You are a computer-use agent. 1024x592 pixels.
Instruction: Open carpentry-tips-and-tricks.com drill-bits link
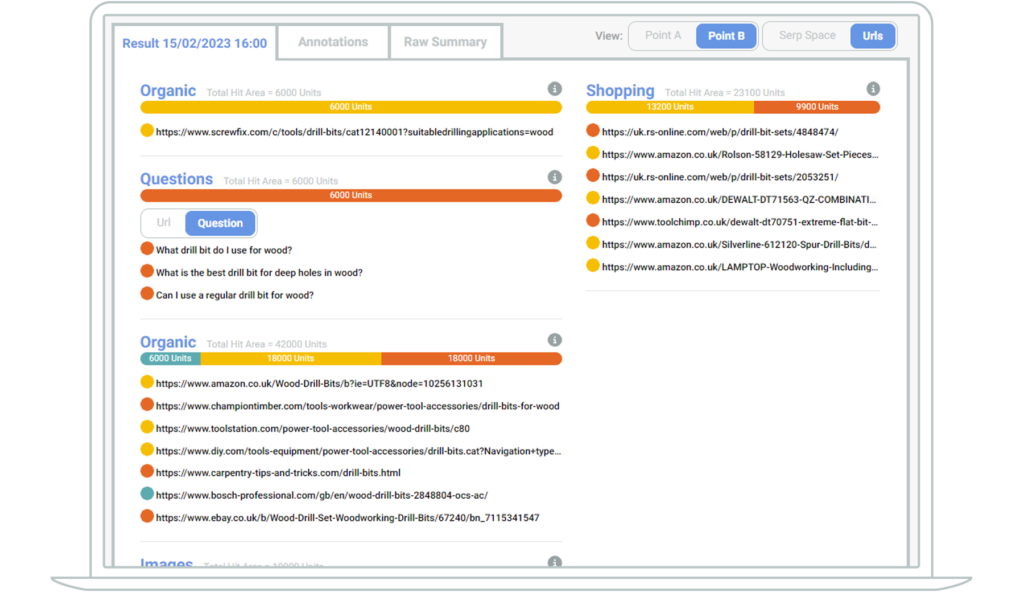278,472
